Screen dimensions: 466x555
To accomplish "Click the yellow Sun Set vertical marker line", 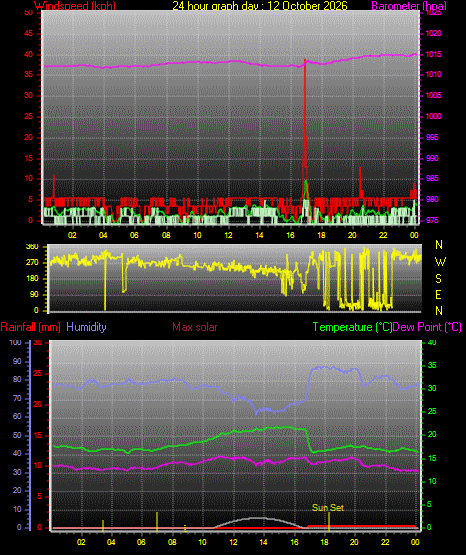I will click(x=329, y=521).
